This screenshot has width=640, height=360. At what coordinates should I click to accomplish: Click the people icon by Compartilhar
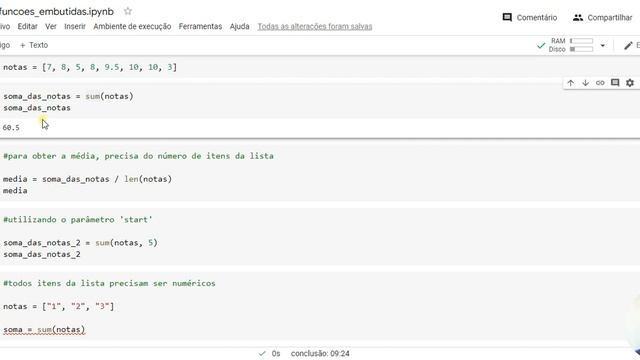(578, 18)
